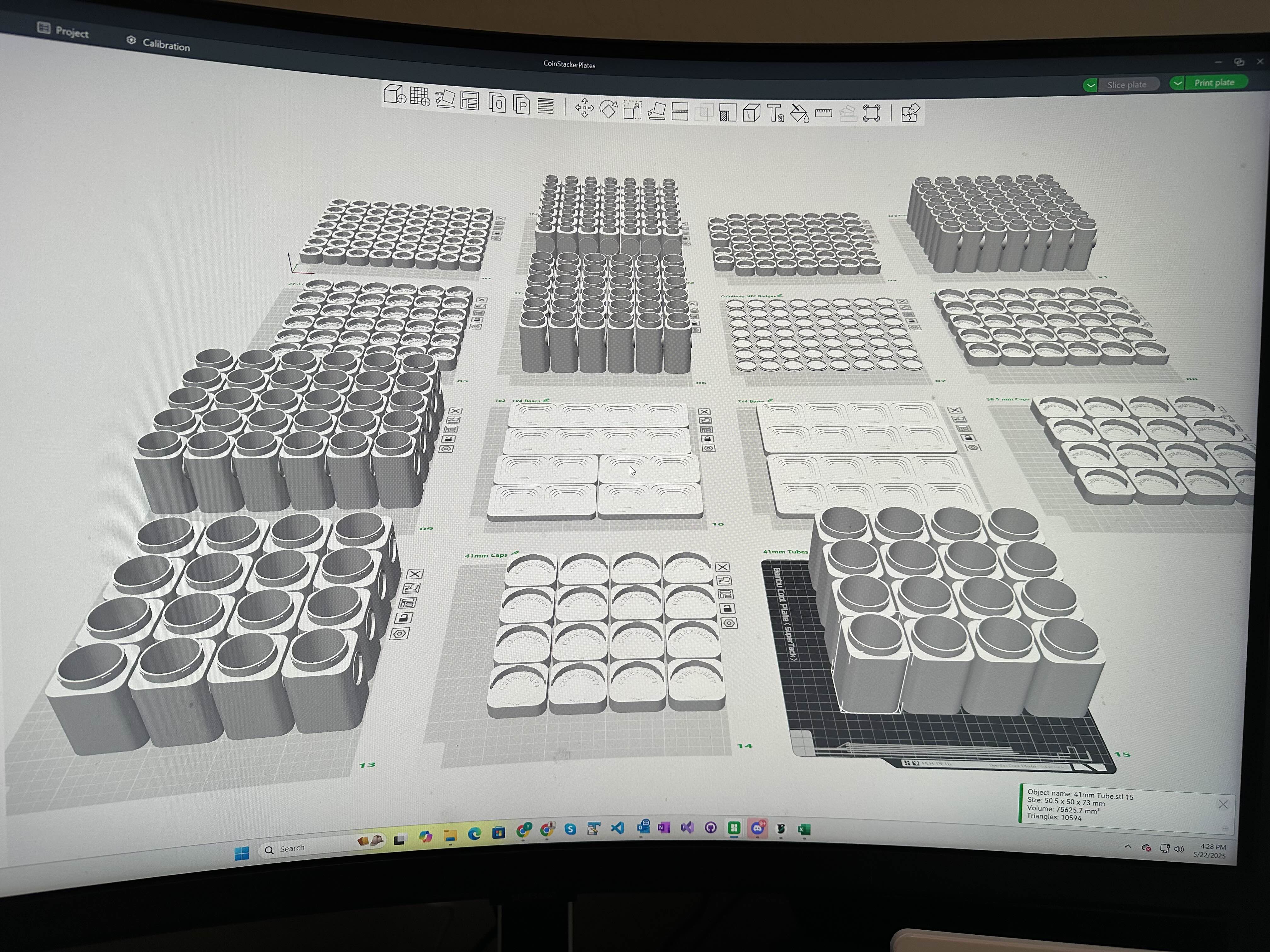The image size is (1270, 952).
Task: Click the Split to objects icon
Action: (497, 103)
